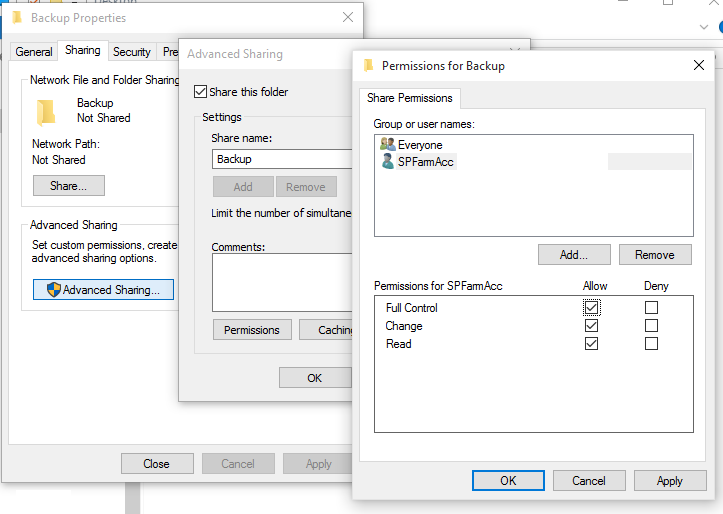Open Permissions in Advanced Sharing dialog
Viewport: 723px width, 514px height.
[x=252, y=330]
